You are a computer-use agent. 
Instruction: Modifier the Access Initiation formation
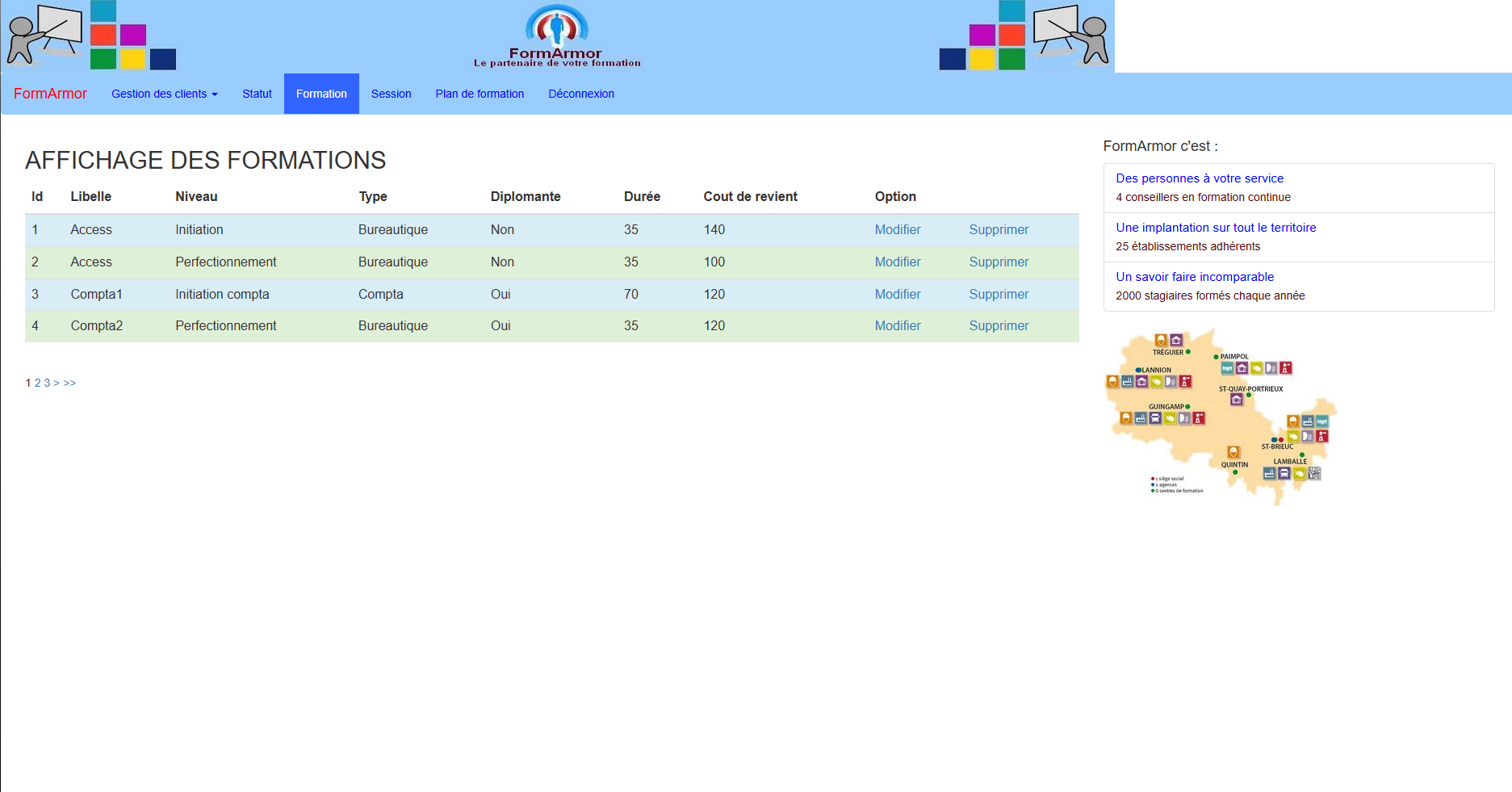(898, 230)
